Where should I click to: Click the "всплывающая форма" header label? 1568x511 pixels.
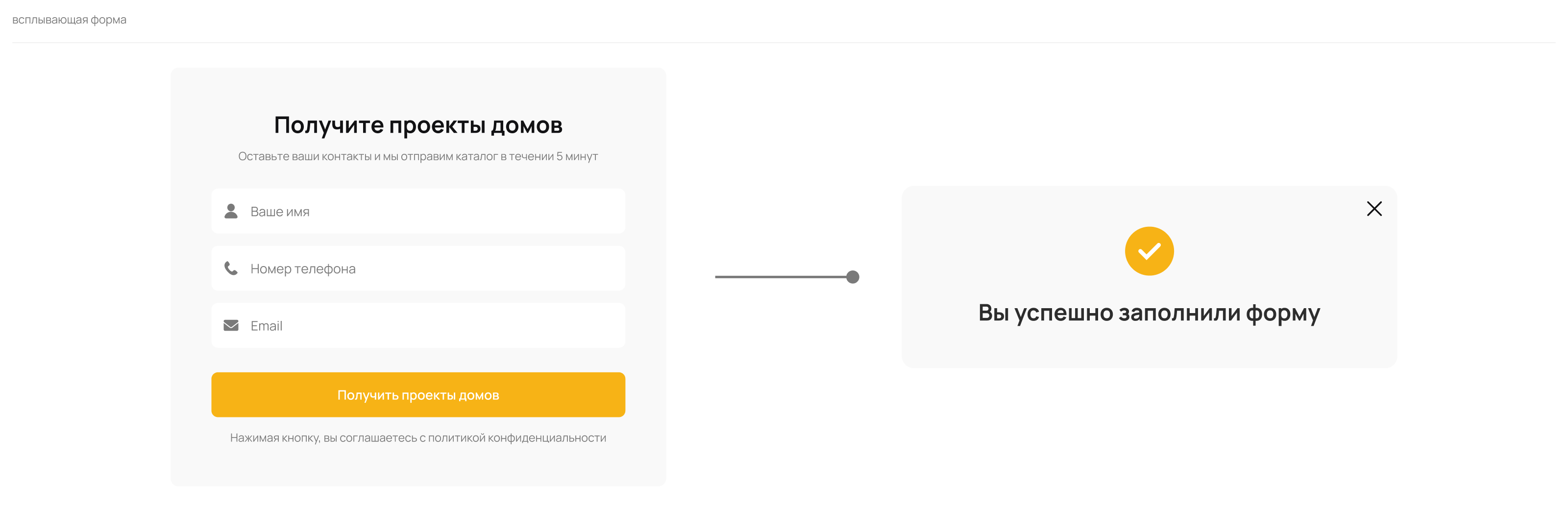click(x=70, y=20)
